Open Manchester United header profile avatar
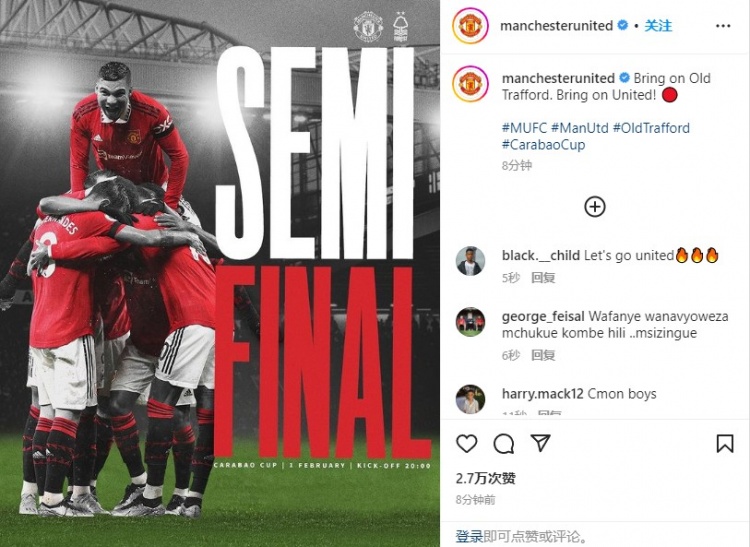This screenshot has height=547, width=750. (470, 26)
